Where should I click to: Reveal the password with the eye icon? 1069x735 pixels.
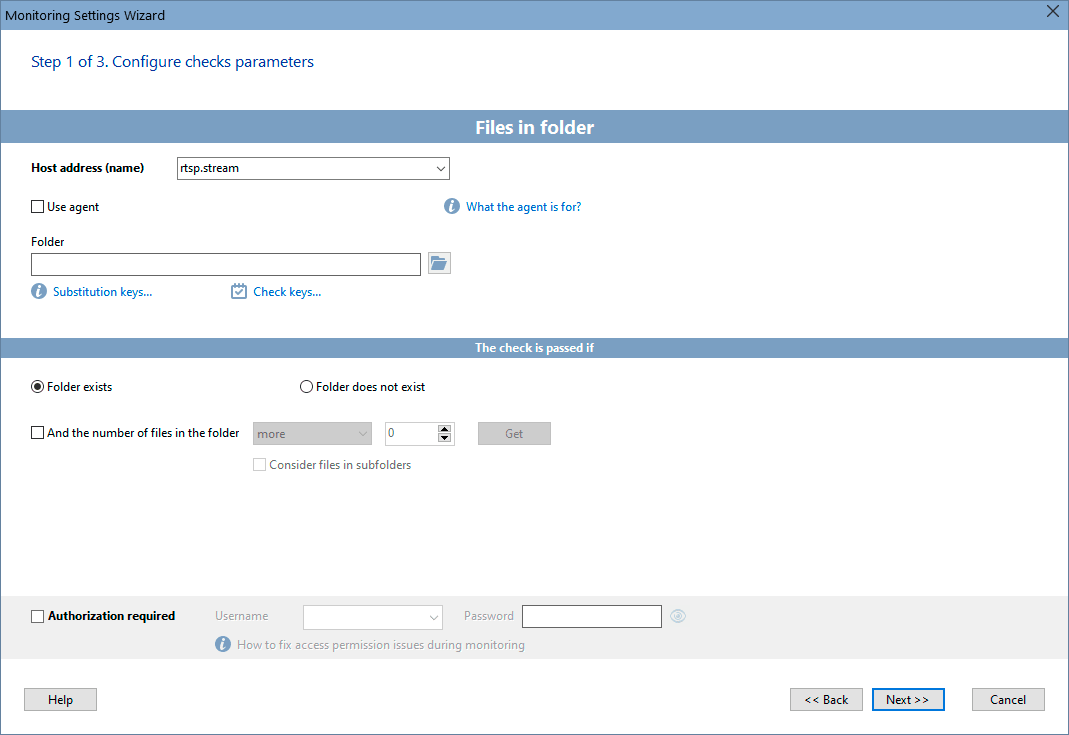tap(677, 616)
